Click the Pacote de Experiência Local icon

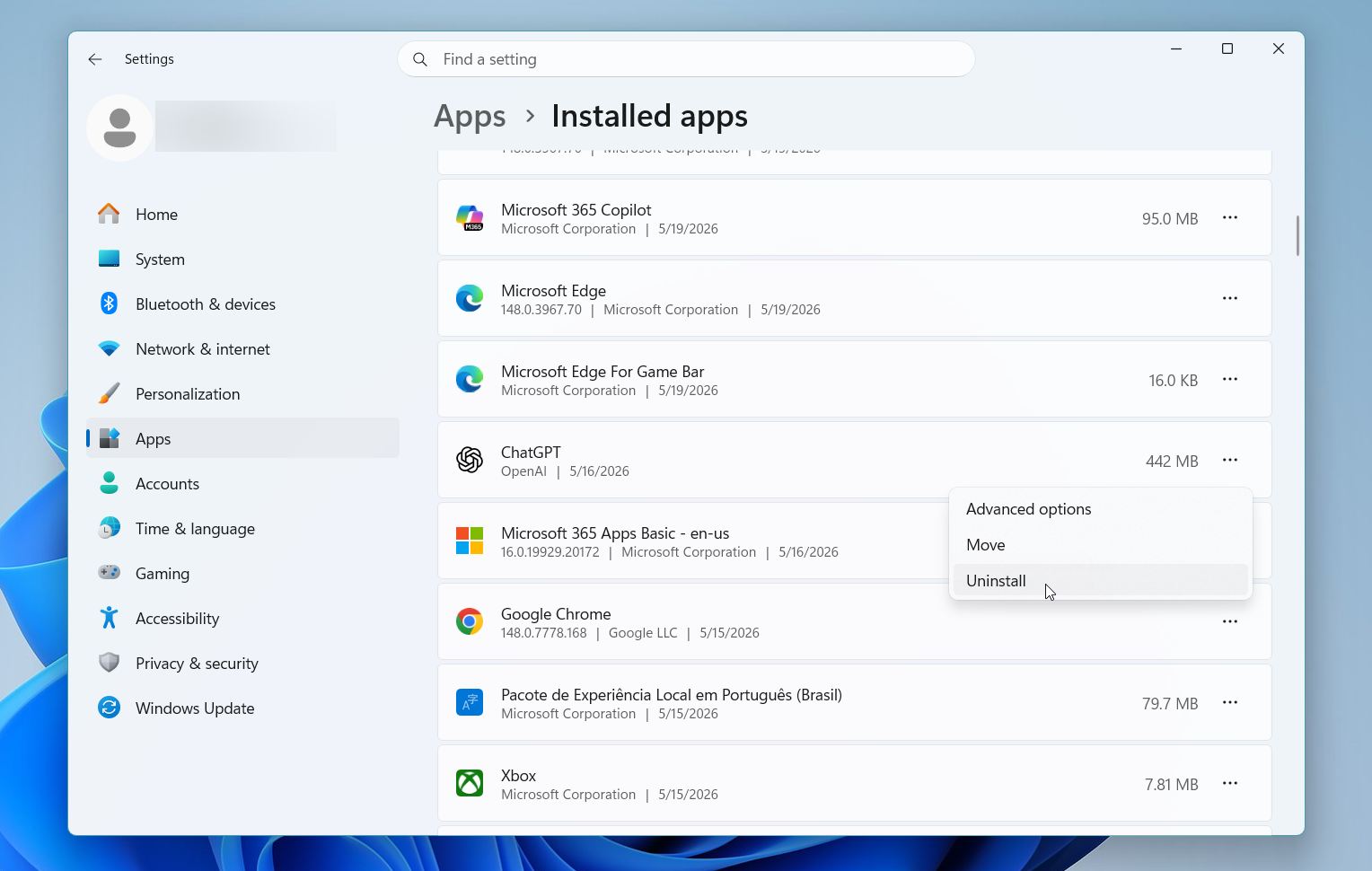[470, 702]
